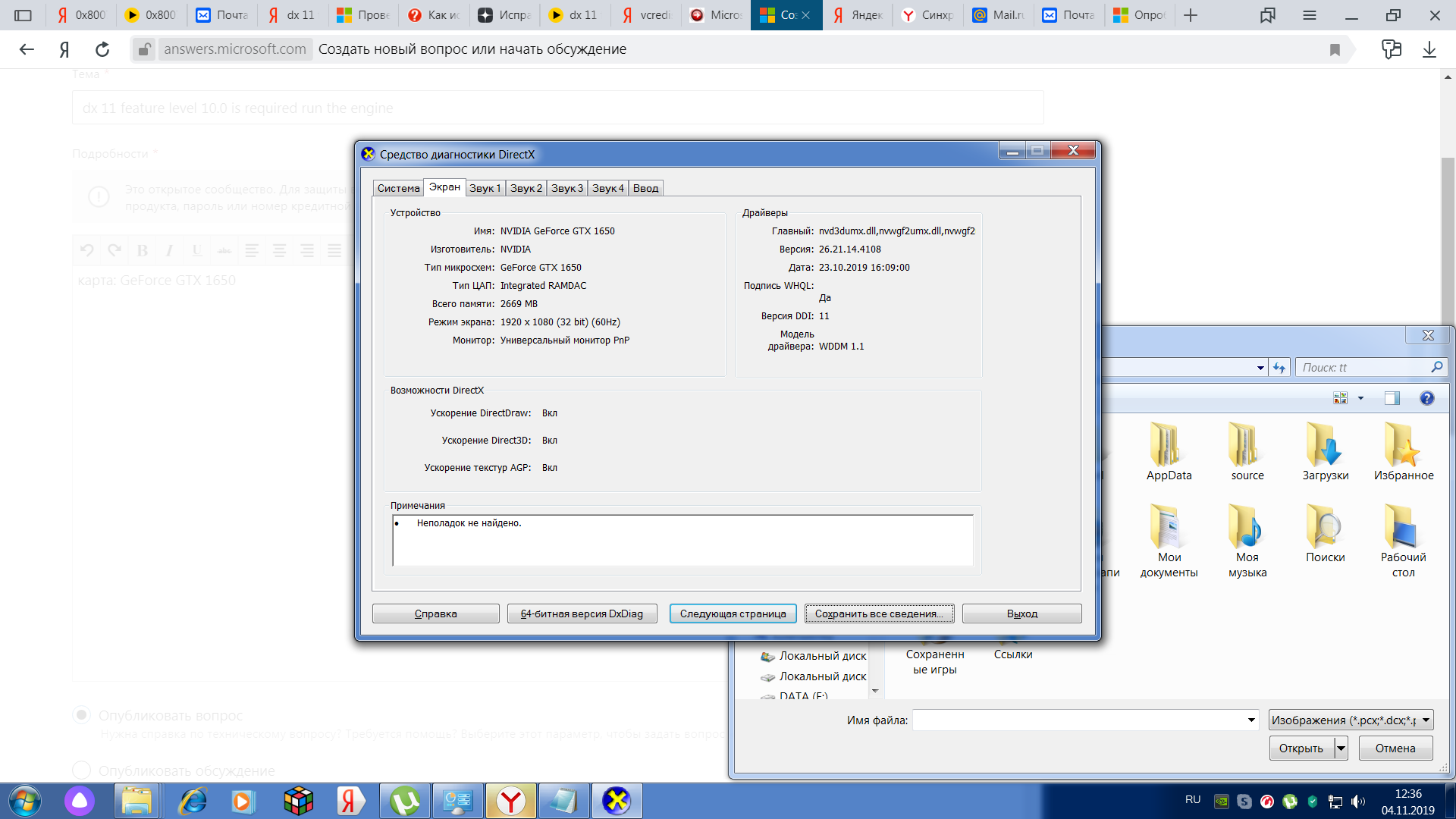This screenshot has width=1456, height=819.
Task: Select Локальный диск with Windows logo in tree
Action: tap(814, 656)
